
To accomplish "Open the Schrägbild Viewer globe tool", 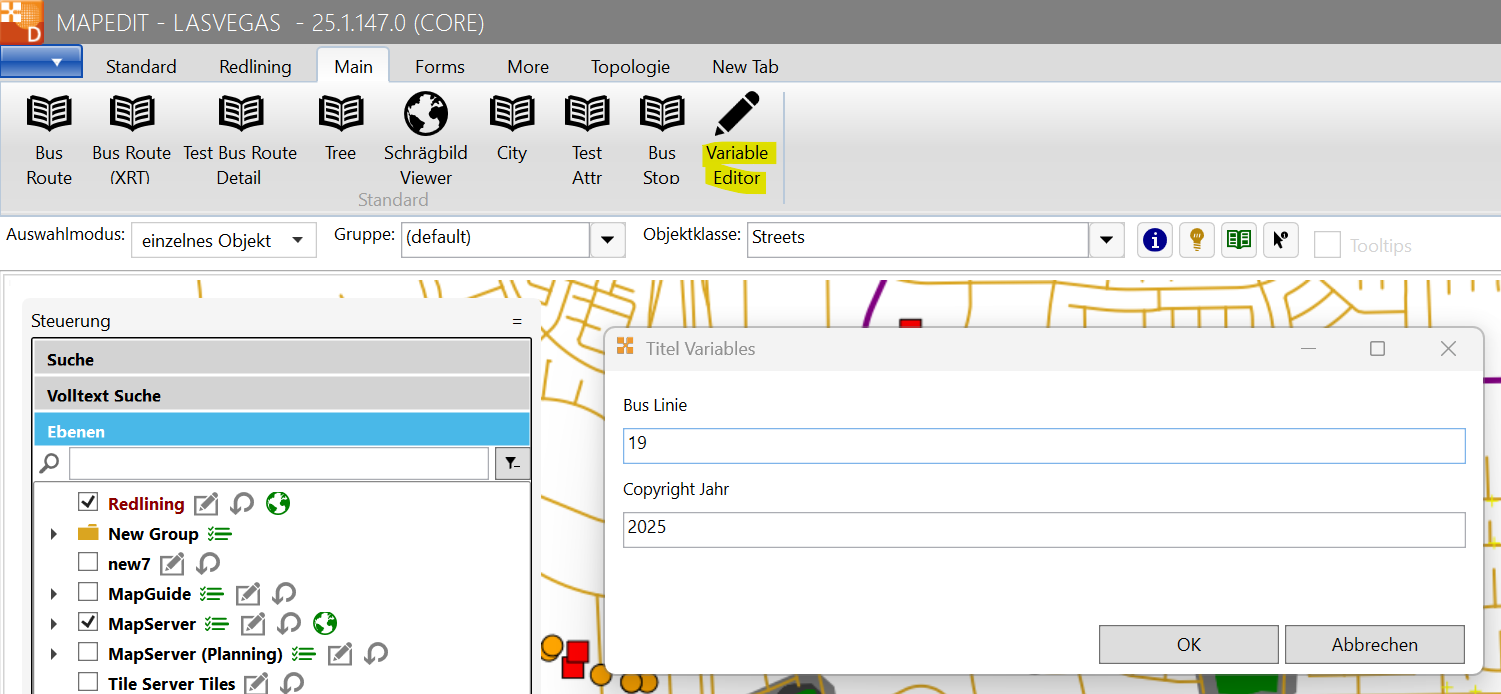I will tap(425, 114).
